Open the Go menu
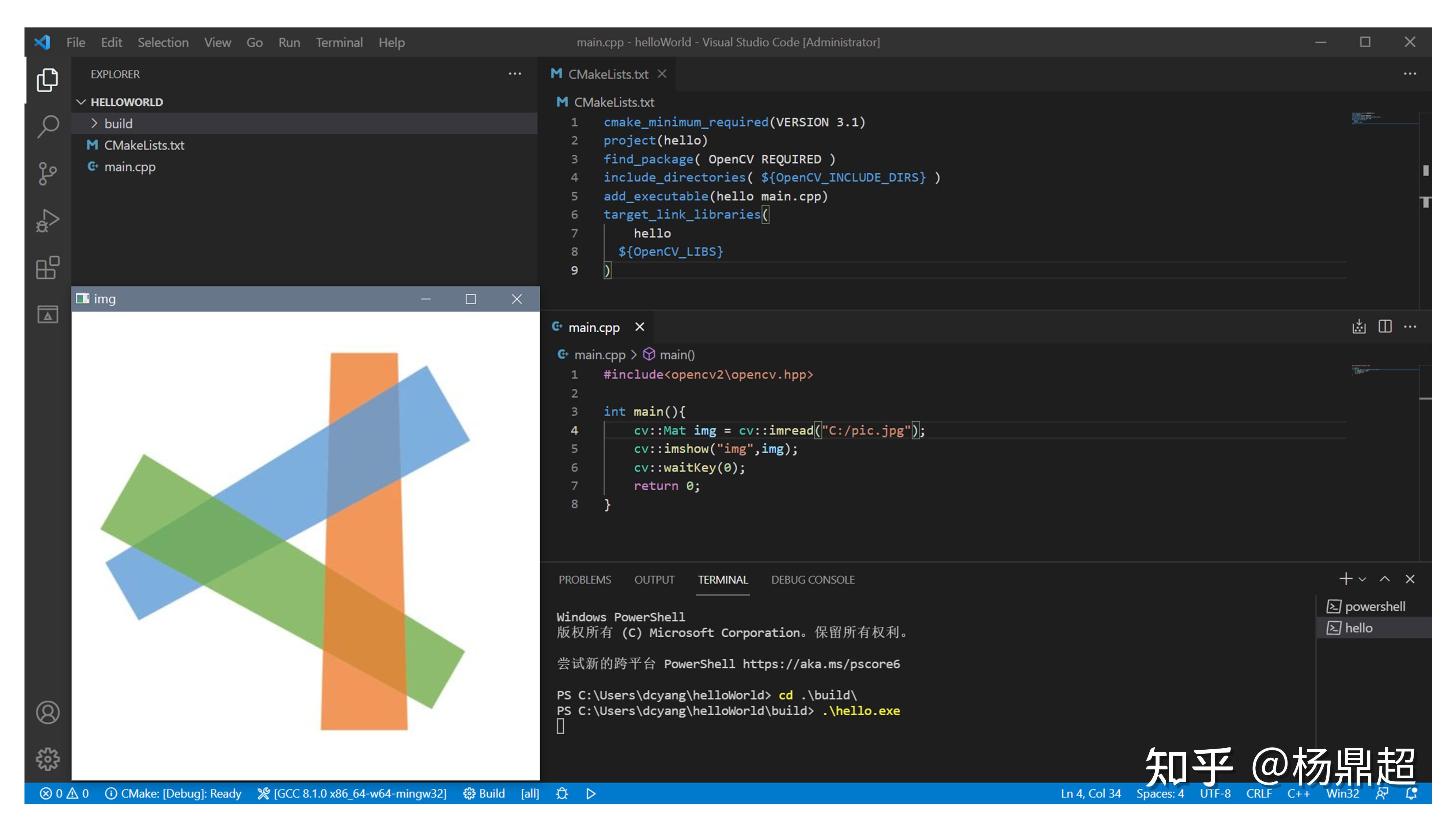The height and width of the screenshot is (829, 1456). [254, 42]
